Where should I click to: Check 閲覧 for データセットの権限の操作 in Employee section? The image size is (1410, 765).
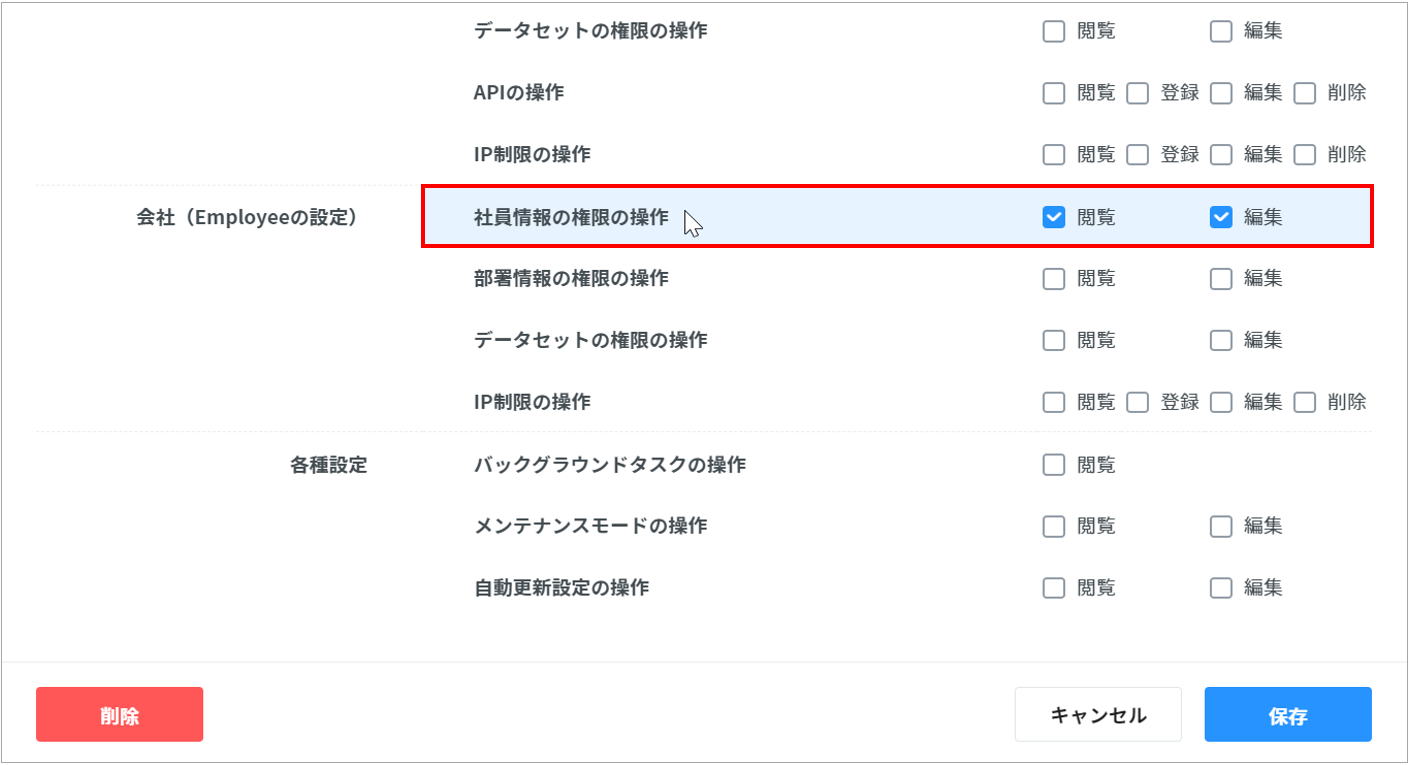1054,341
